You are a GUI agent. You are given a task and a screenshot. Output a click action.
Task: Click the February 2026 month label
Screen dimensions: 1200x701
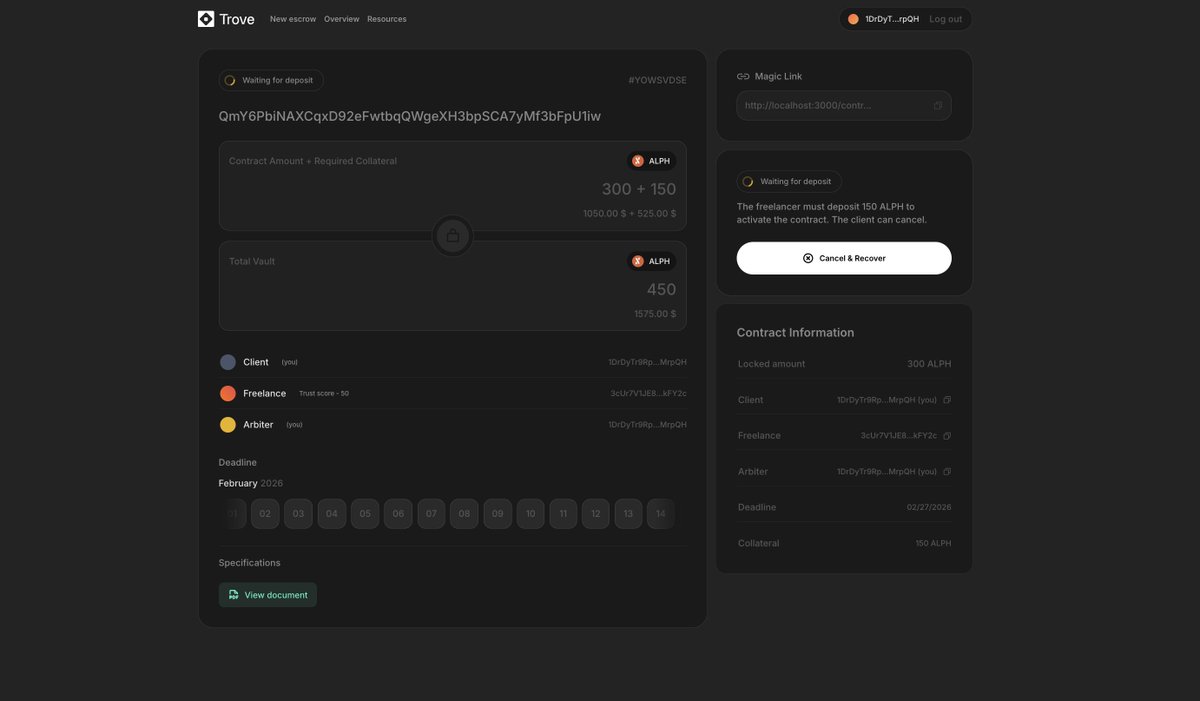(x=251, y=483)
